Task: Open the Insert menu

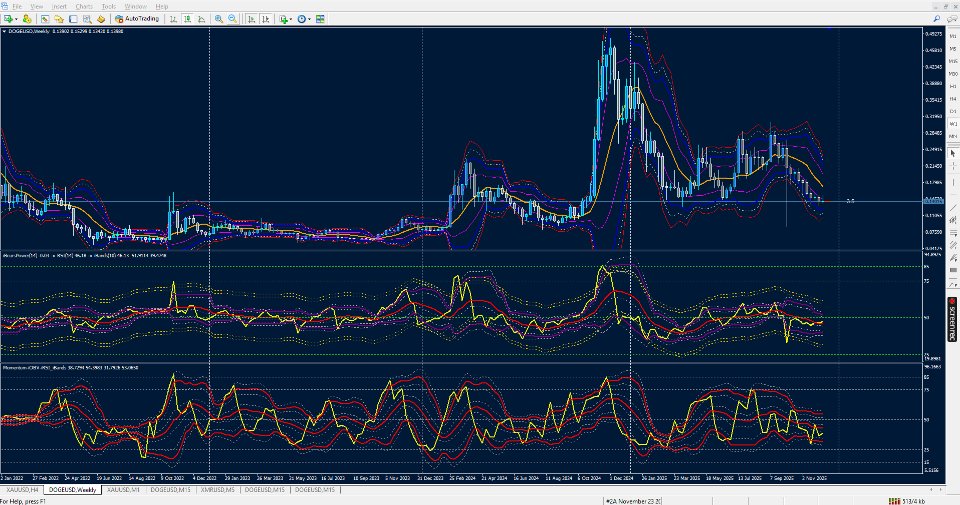Action: (59, 6)
